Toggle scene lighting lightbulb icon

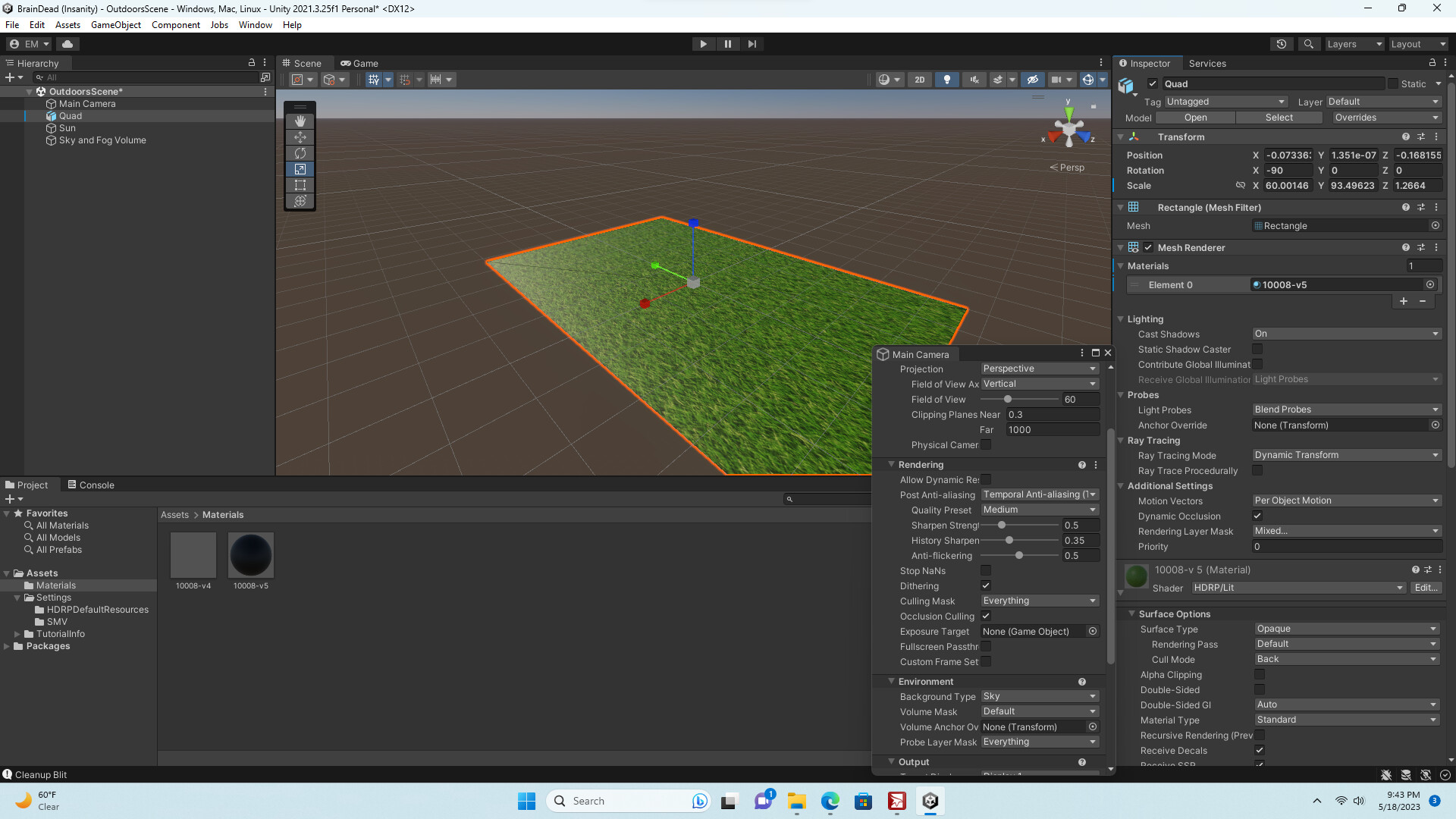tap(946, 80)
